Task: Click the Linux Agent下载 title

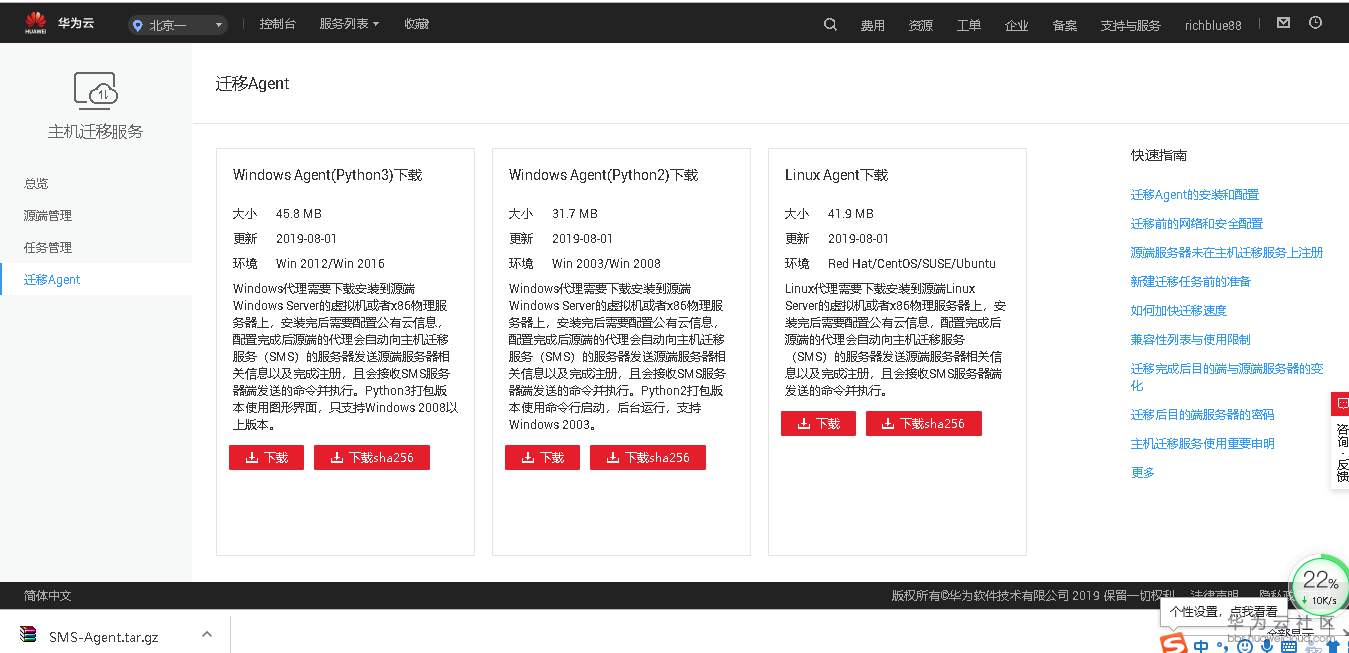Action: point(837,175)
